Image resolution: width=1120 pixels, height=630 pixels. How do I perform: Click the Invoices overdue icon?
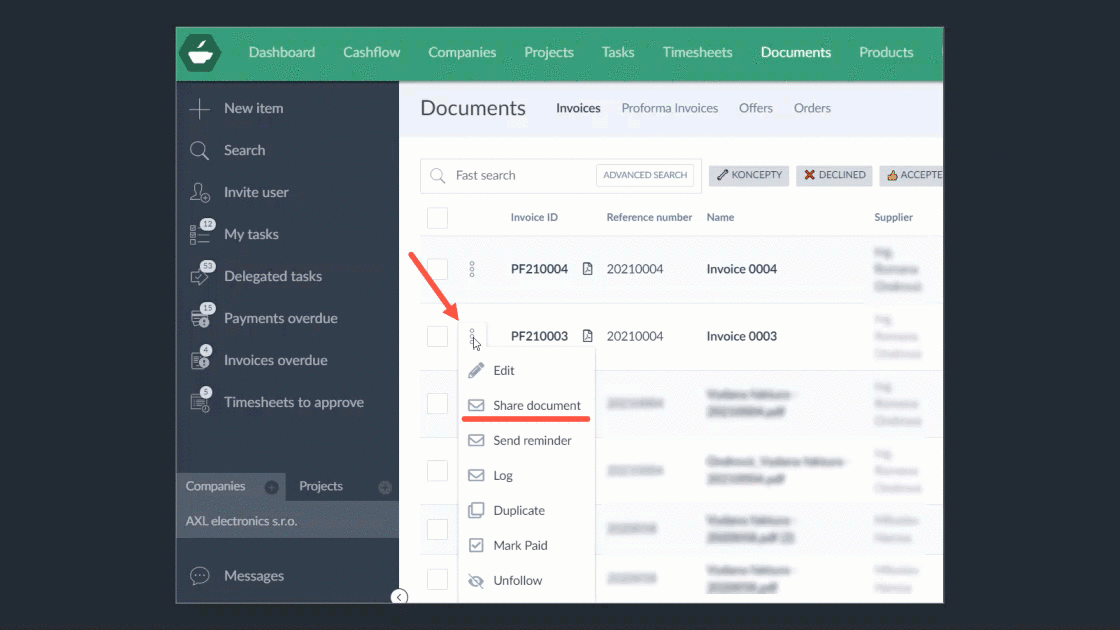[x=201, y=358]
